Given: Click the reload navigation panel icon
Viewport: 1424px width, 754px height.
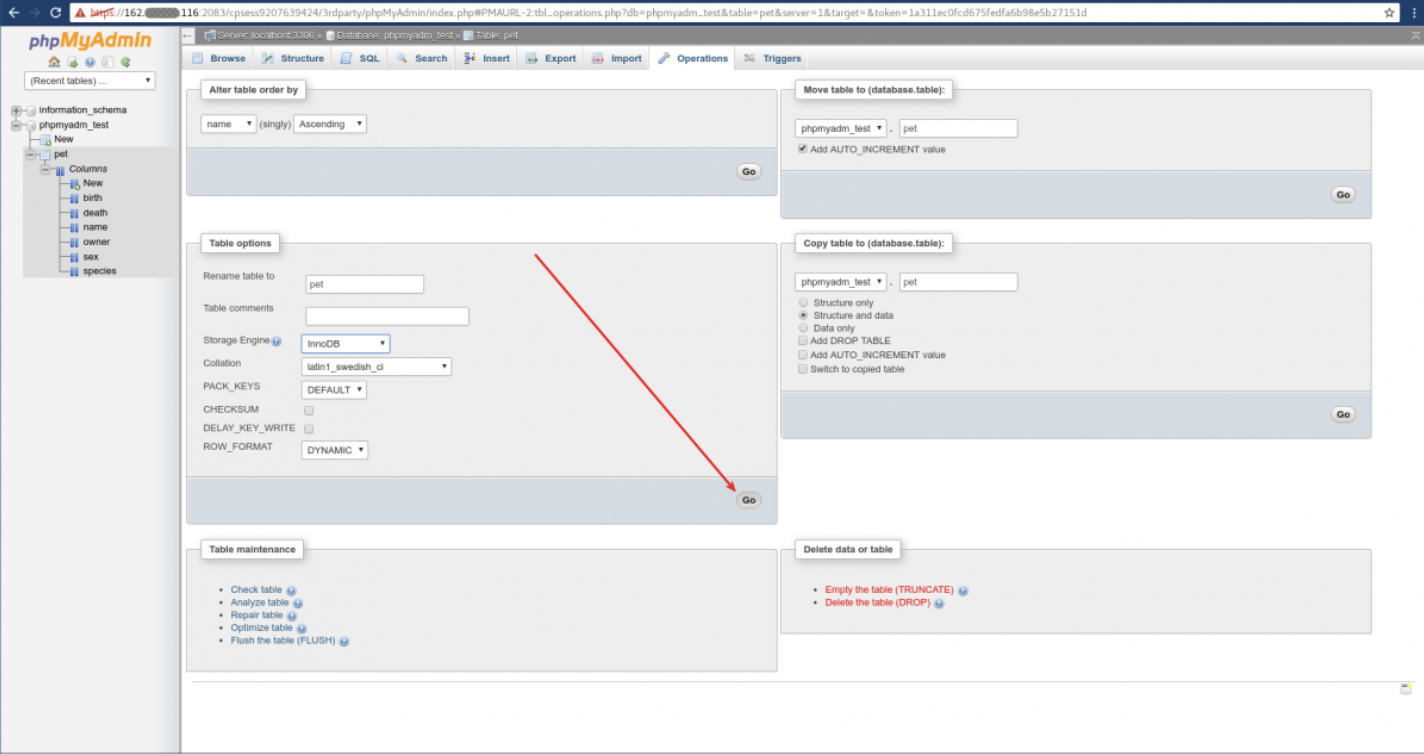Looking at the screenshot, I should [x=126, y=62].
